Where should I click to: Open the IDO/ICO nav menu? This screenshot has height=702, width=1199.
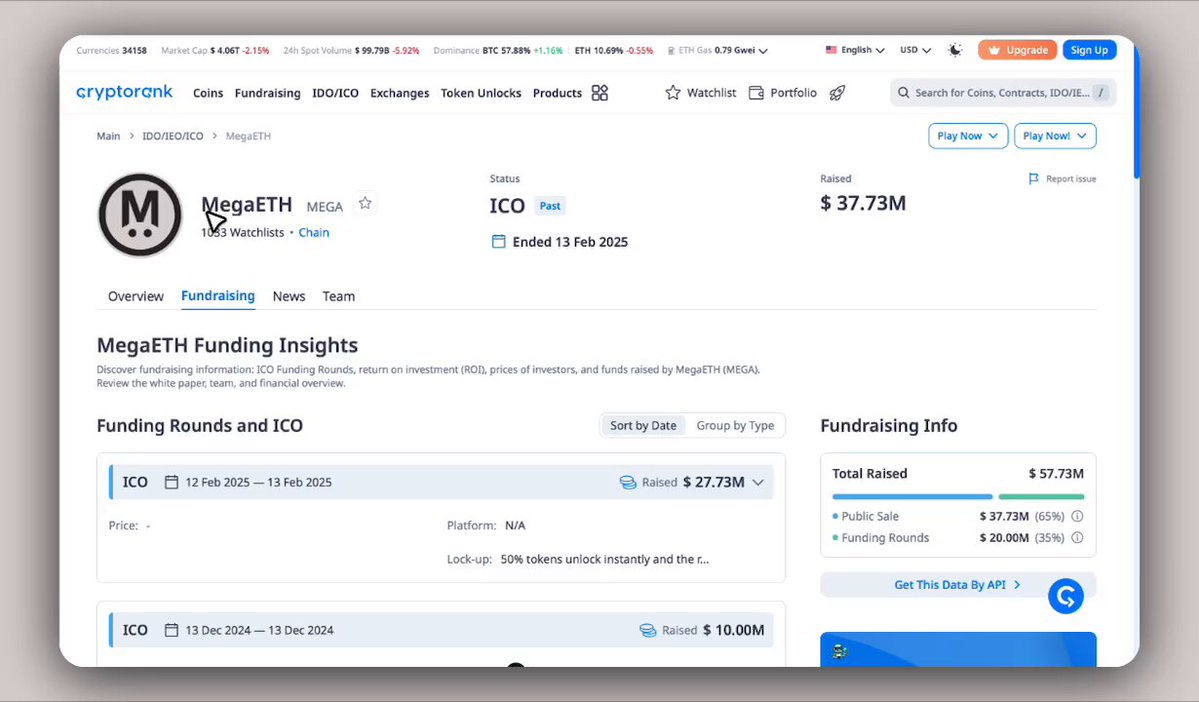click(x=335, y=93)
